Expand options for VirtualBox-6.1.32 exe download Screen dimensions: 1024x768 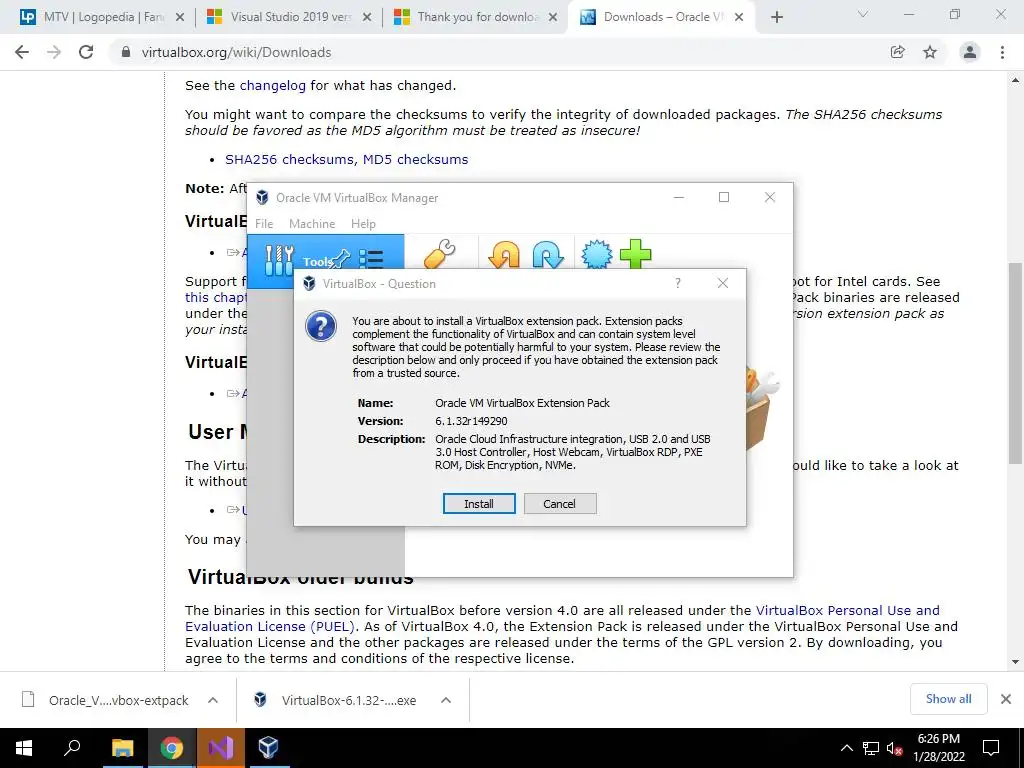click(x=446, y=700)
